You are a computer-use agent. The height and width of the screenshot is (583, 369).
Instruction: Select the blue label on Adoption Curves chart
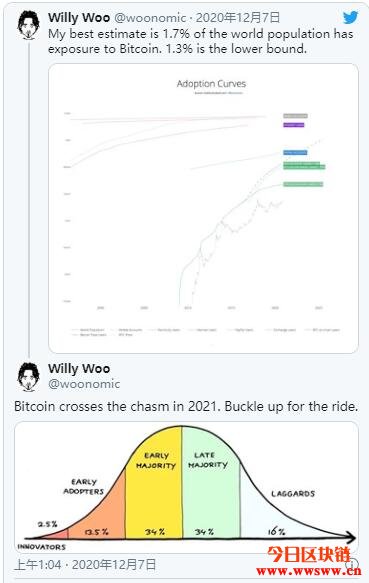coord(295,152)
